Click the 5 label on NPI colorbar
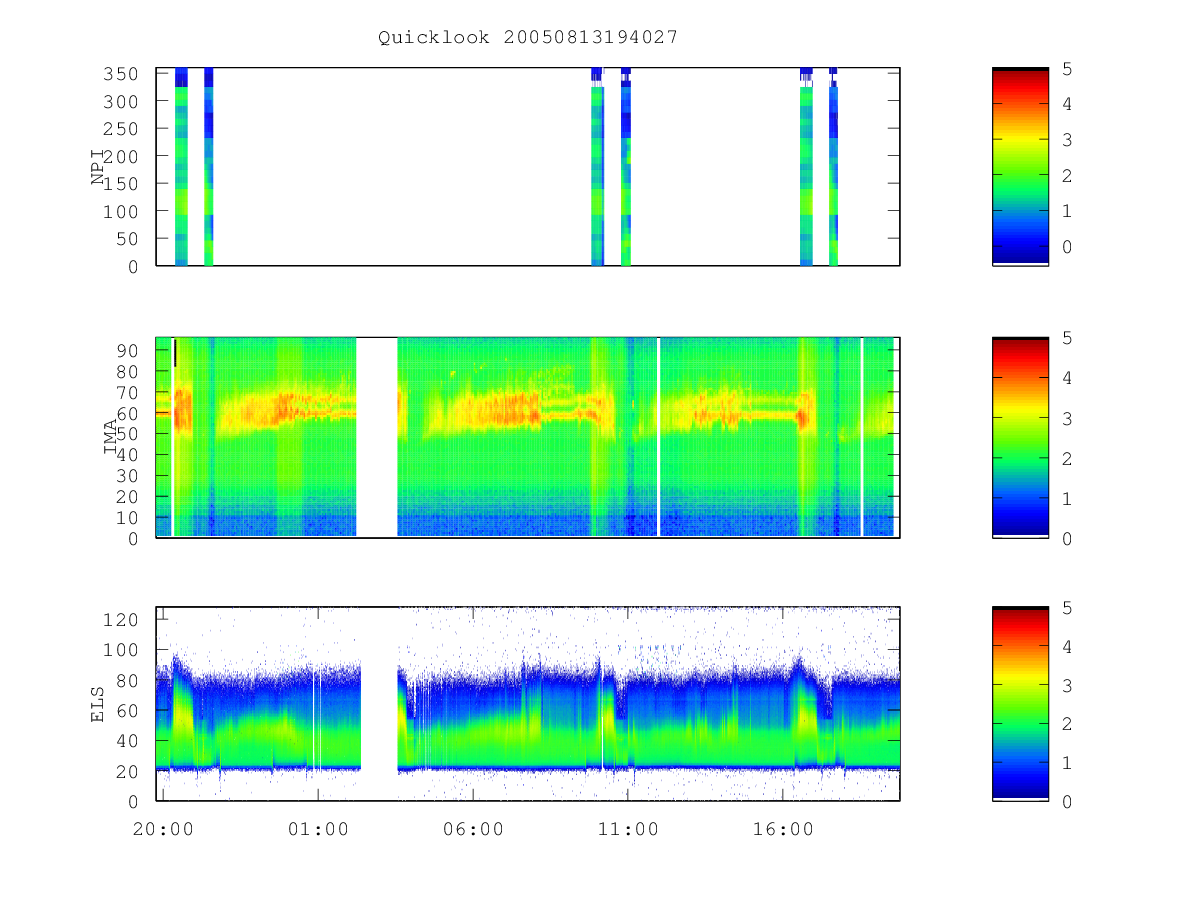 point(1067,69)
